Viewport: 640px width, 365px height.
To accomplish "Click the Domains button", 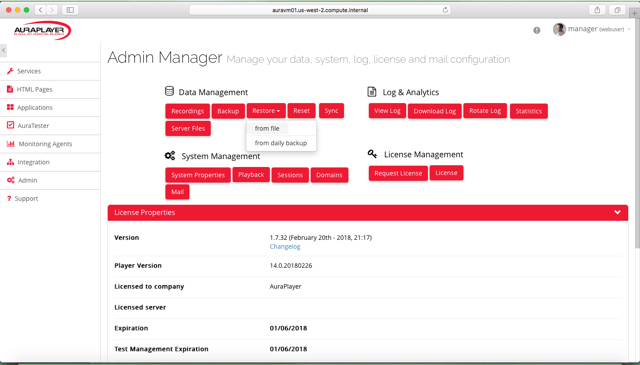I will tap(329, 175).
